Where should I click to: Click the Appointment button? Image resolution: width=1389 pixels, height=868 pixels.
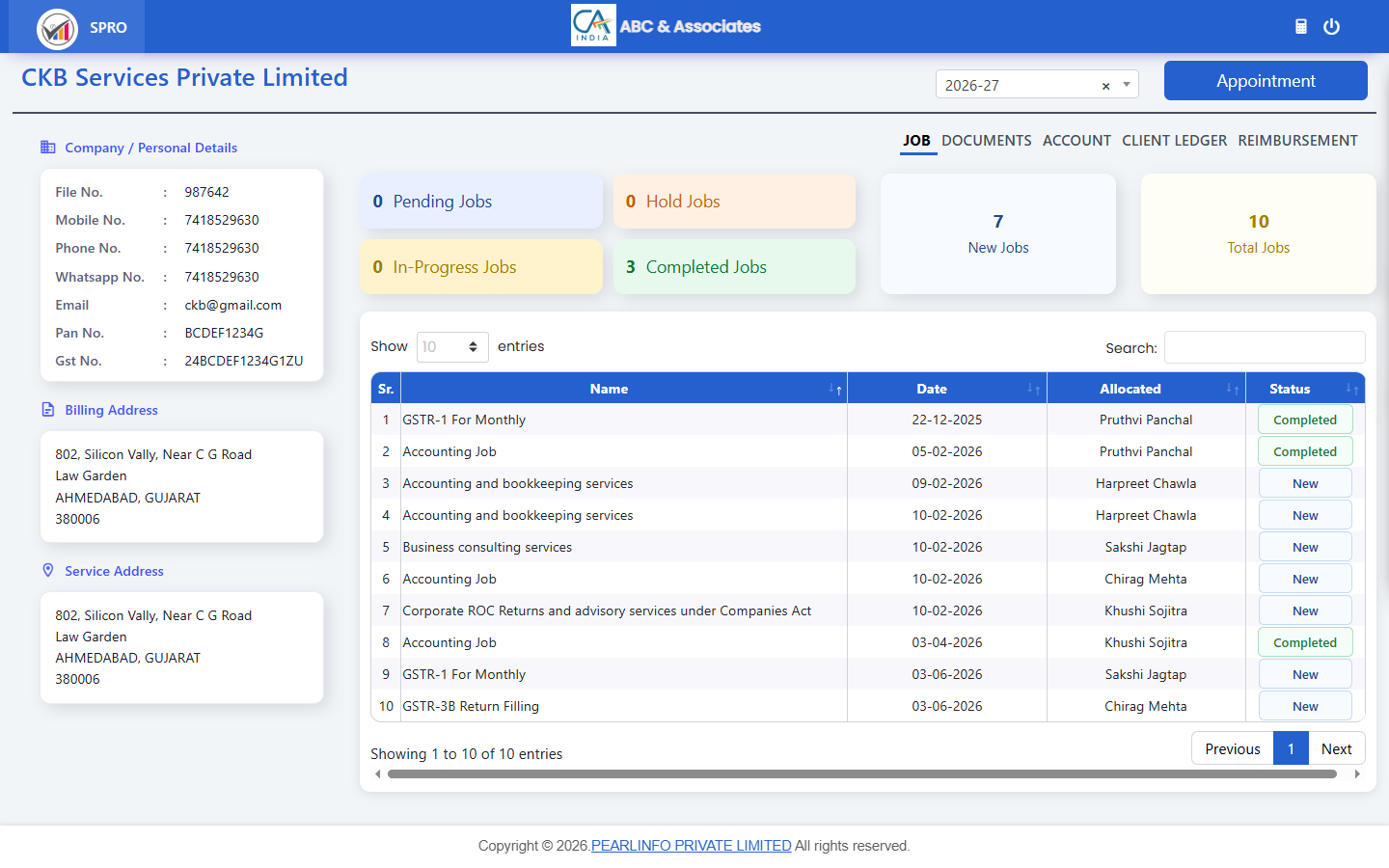[x=1266, y=81]
